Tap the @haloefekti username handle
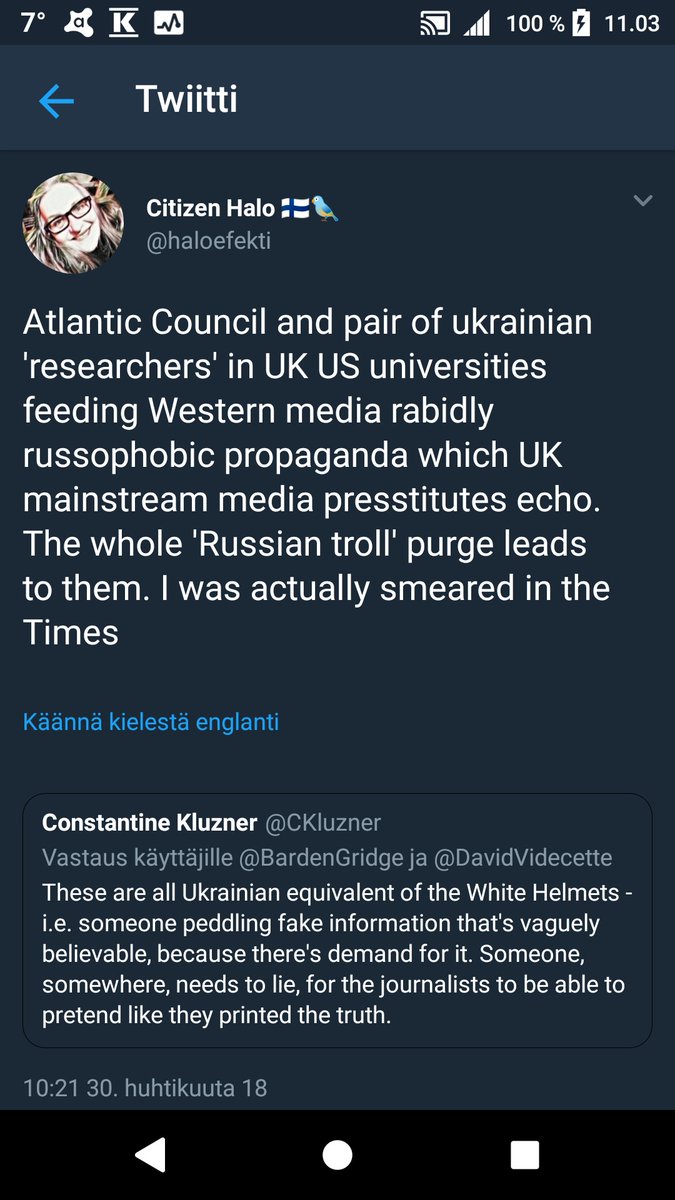This screenshot has height=1200, width=675. point(208,242)
